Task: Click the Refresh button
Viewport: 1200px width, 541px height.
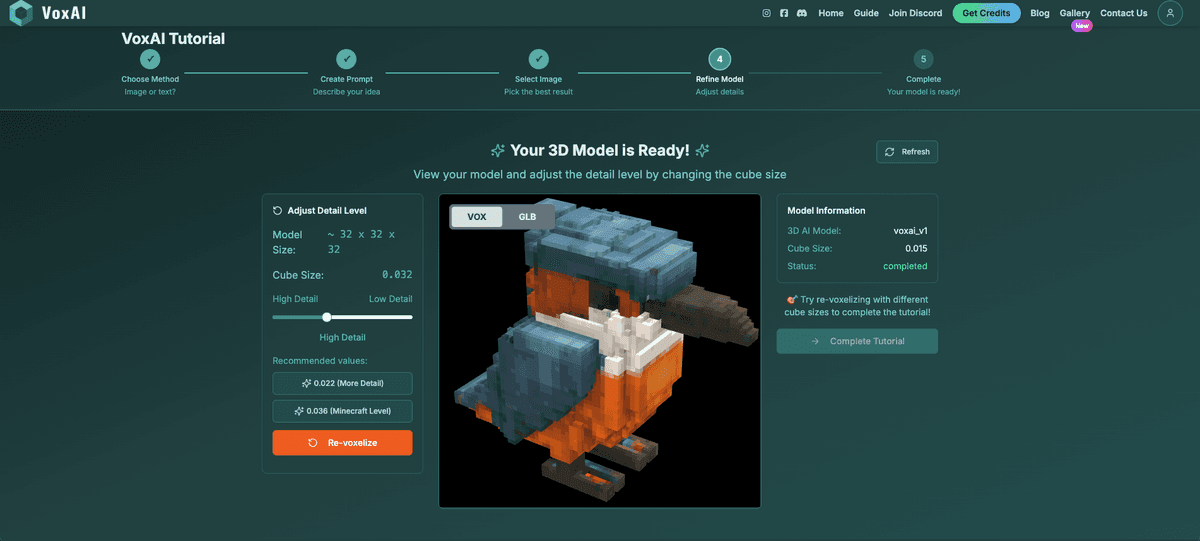Action: [x=907, y=152]
